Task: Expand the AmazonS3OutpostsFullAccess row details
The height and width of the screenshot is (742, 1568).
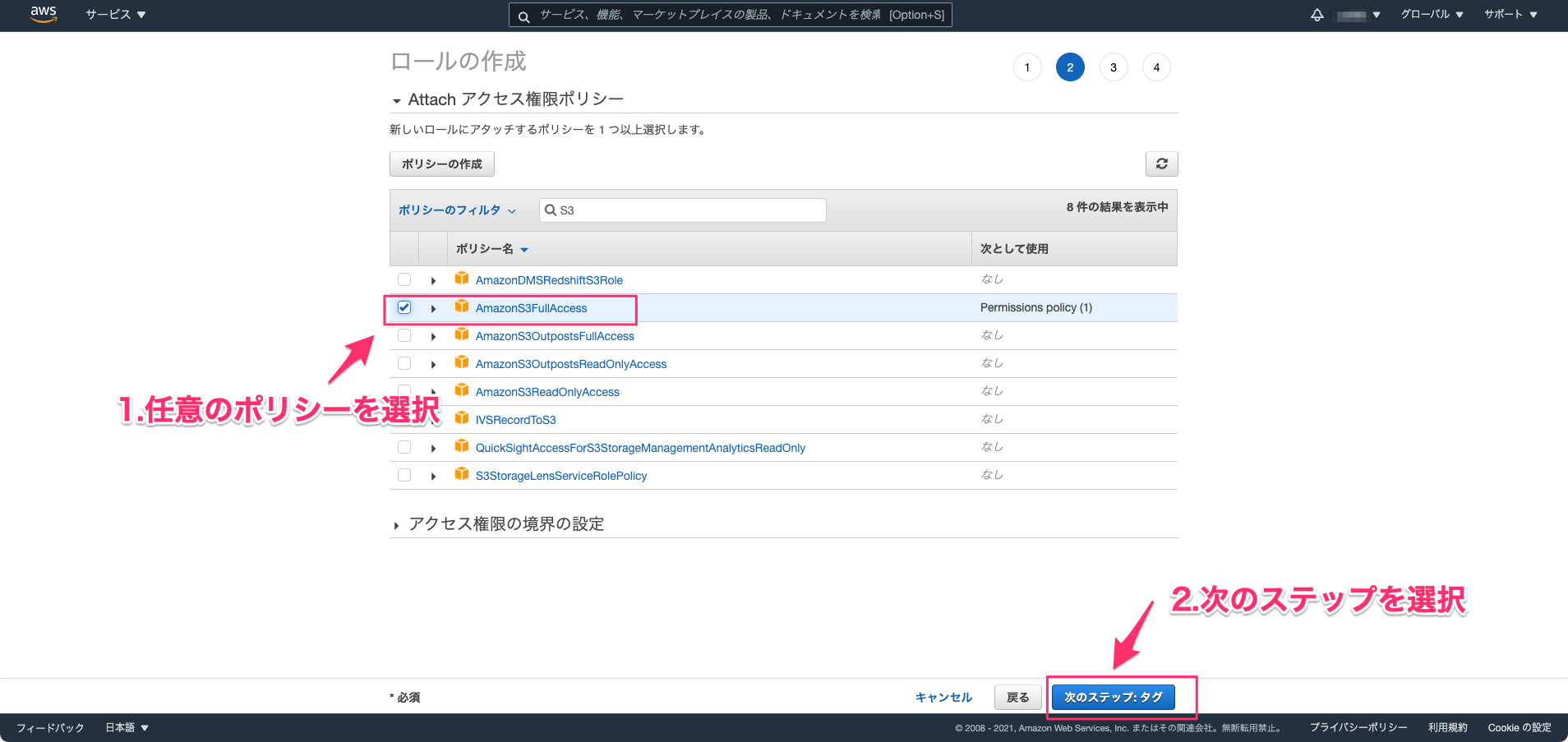Action: pos(433,337)
